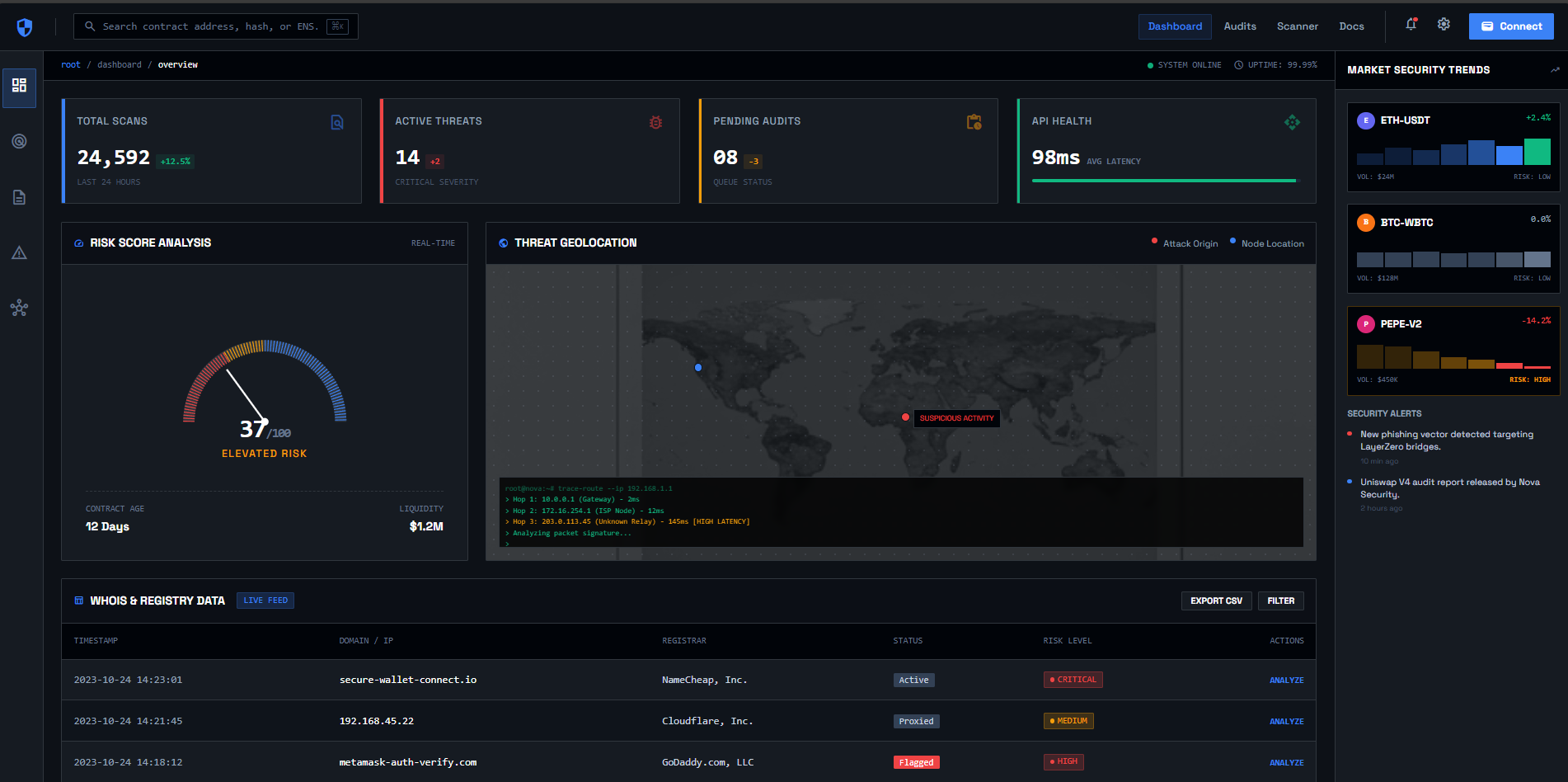Click the Export CSV button

pyautogui.click(x=1215, y=601)
